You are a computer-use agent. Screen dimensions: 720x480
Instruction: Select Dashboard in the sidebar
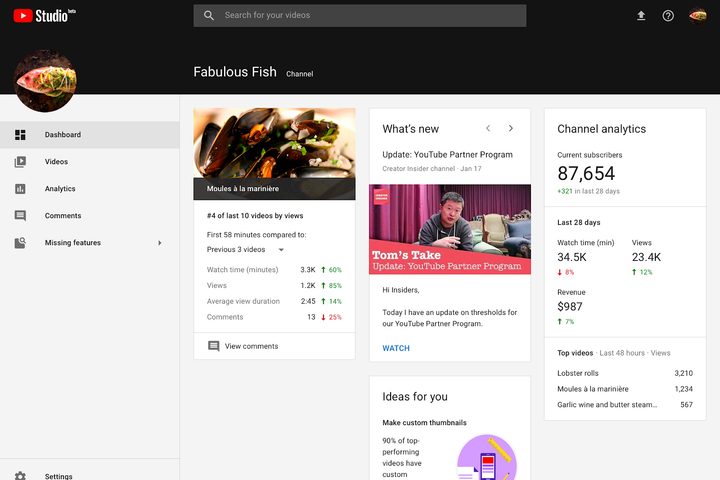click(90, 135)
